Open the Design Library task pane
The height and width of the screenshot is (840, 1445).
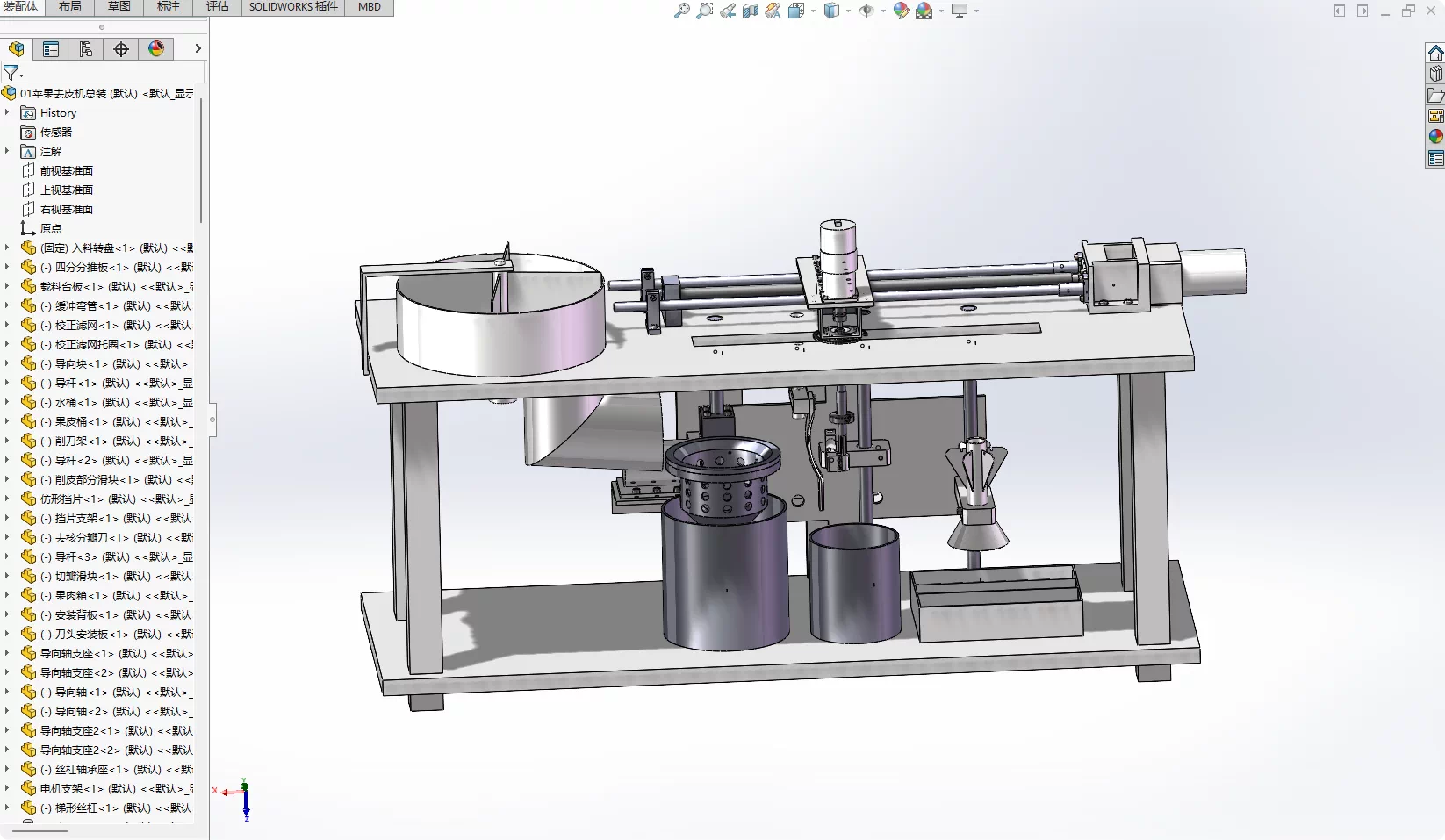click(x=1435, y=74)
